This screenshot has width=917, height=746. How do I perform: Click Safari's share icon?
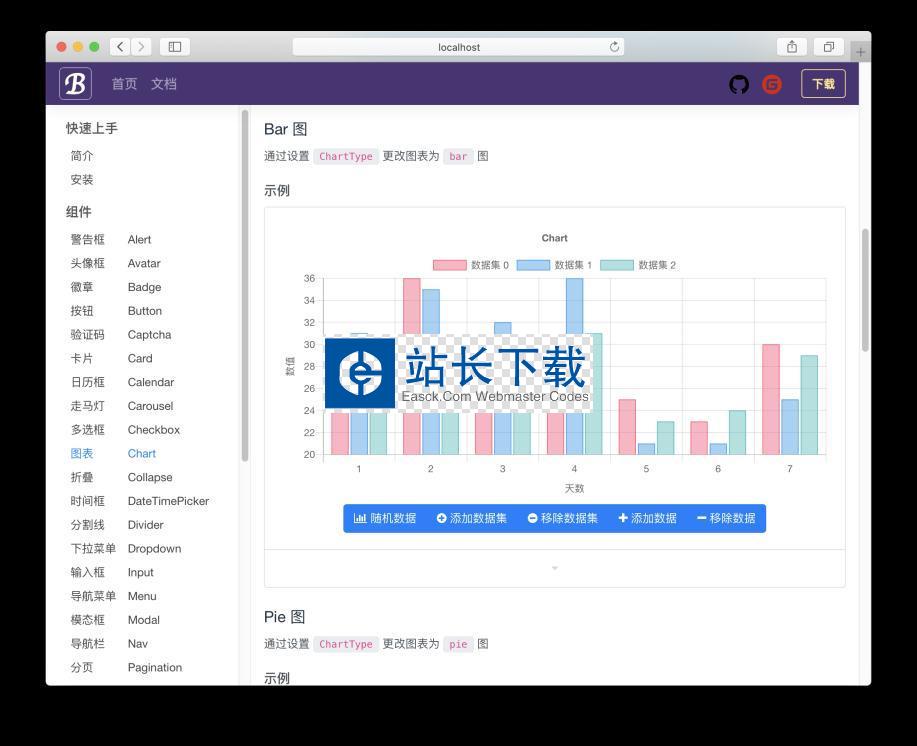(791, 47)
